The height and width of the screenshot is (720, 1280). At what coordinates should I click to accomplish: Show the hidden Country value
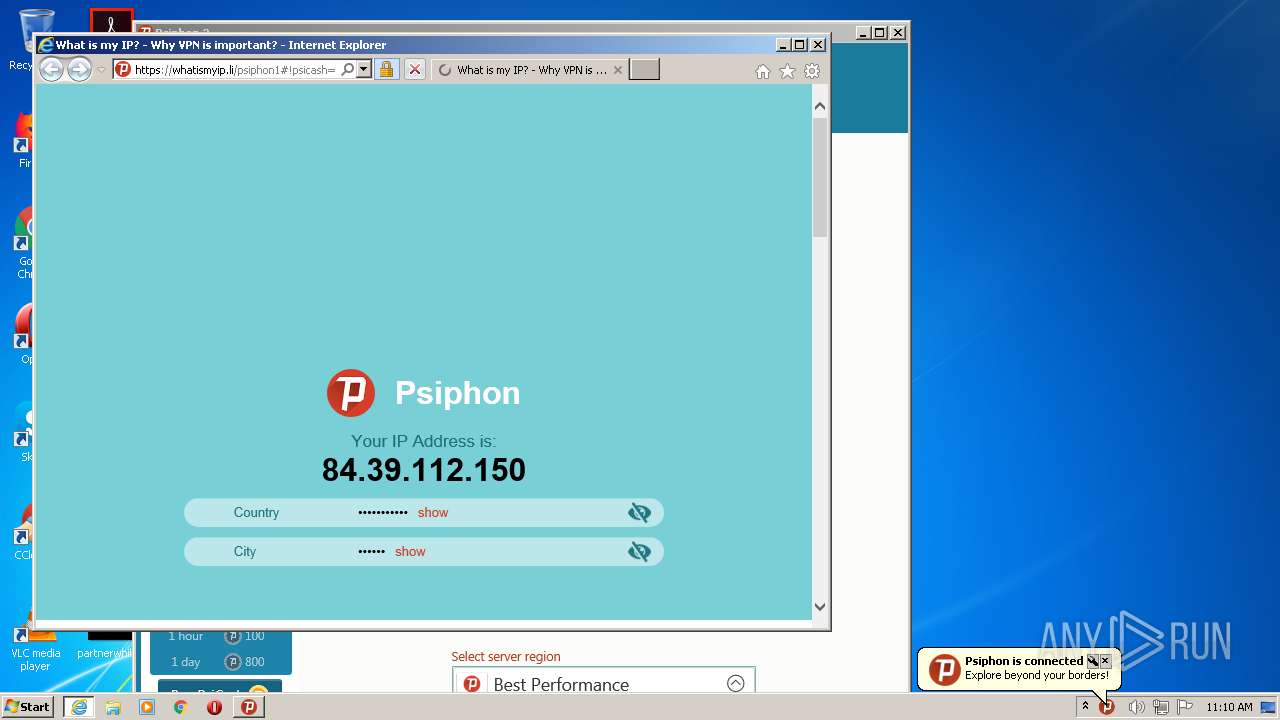pyautogui.click(x=433, y=513)
